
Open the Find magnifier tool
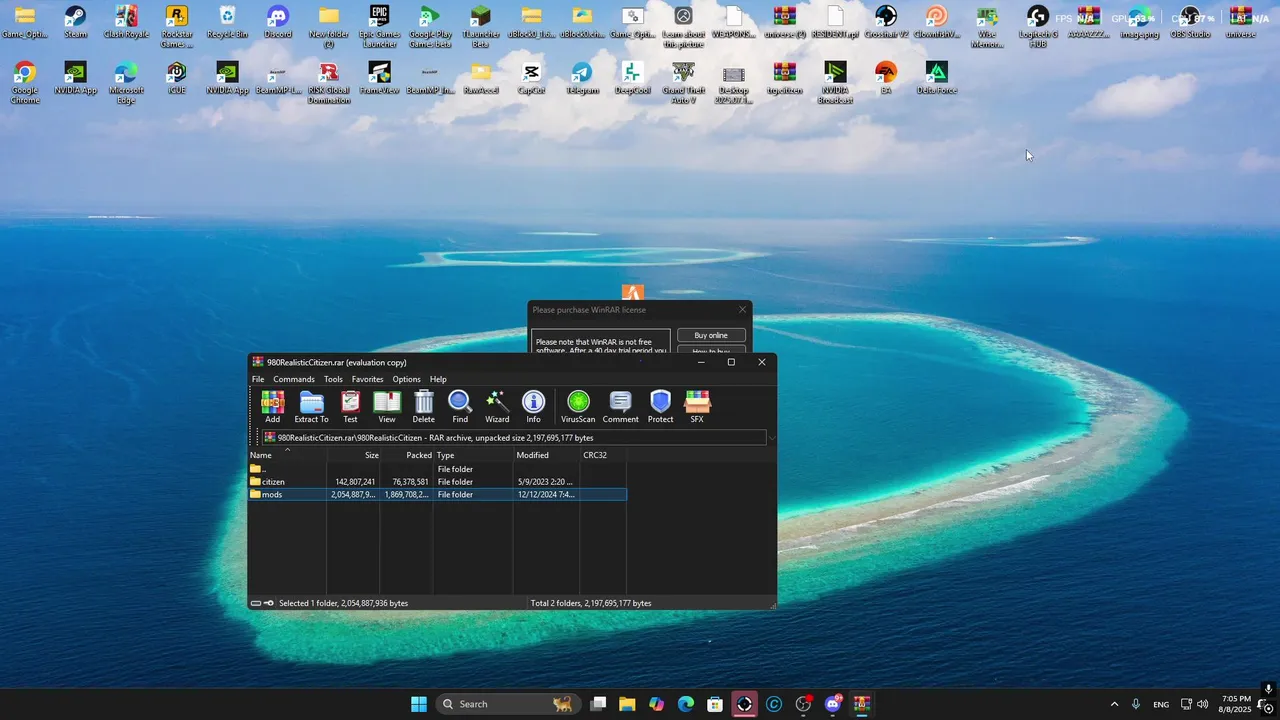point(460,407)
